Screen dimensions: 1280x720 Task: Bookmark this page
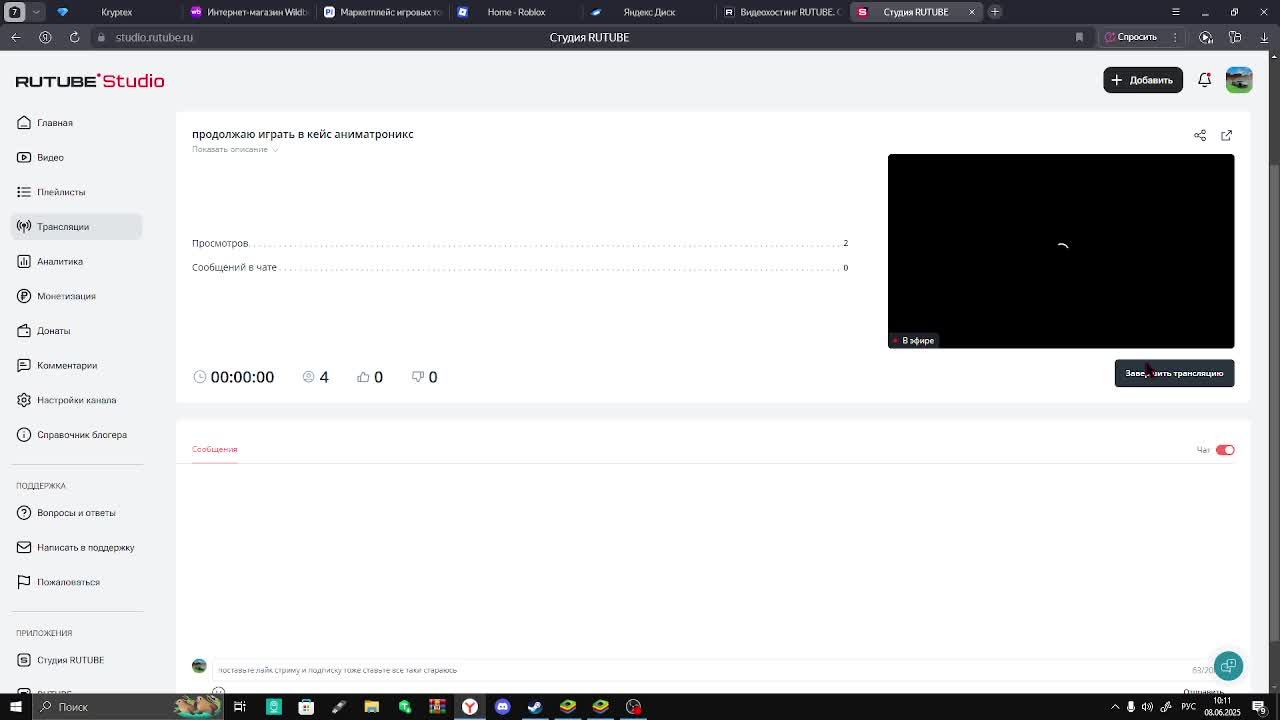click(x=1079, y=37)
